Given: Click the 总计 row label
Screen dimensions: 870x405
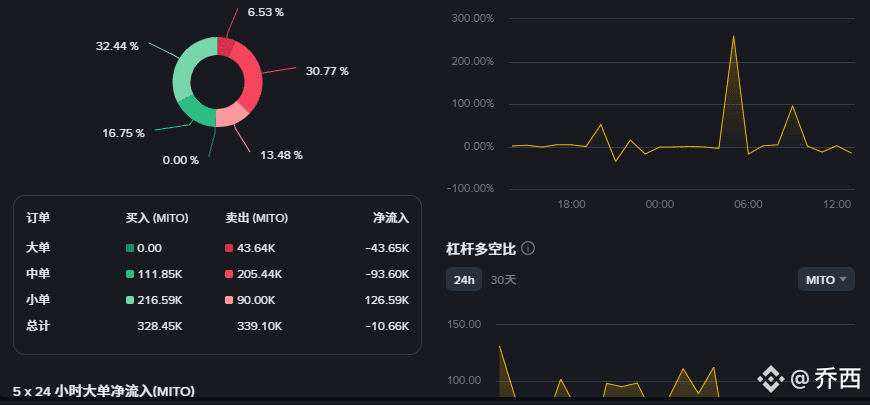Looking at the screenshot, I should tap(38, 326).
